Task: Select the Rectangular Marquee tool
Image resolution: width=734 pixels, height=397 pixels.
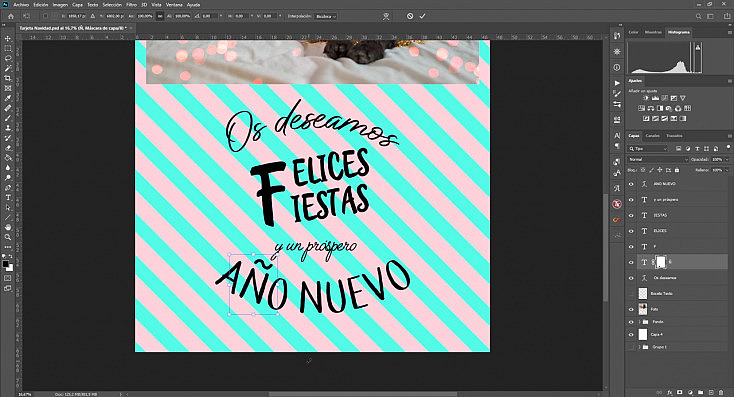Action: point(8,48)
